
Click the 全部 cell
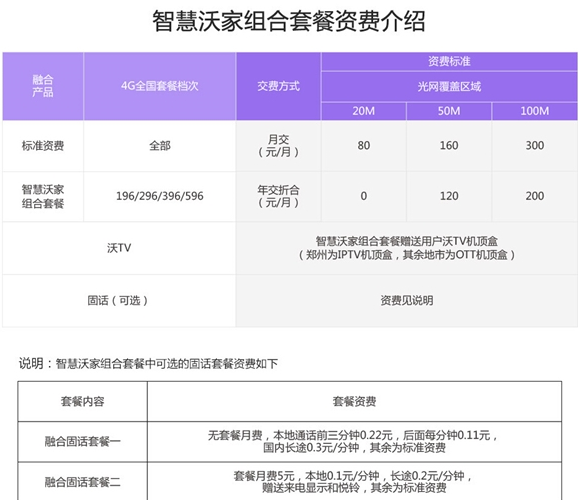point(160,146)
